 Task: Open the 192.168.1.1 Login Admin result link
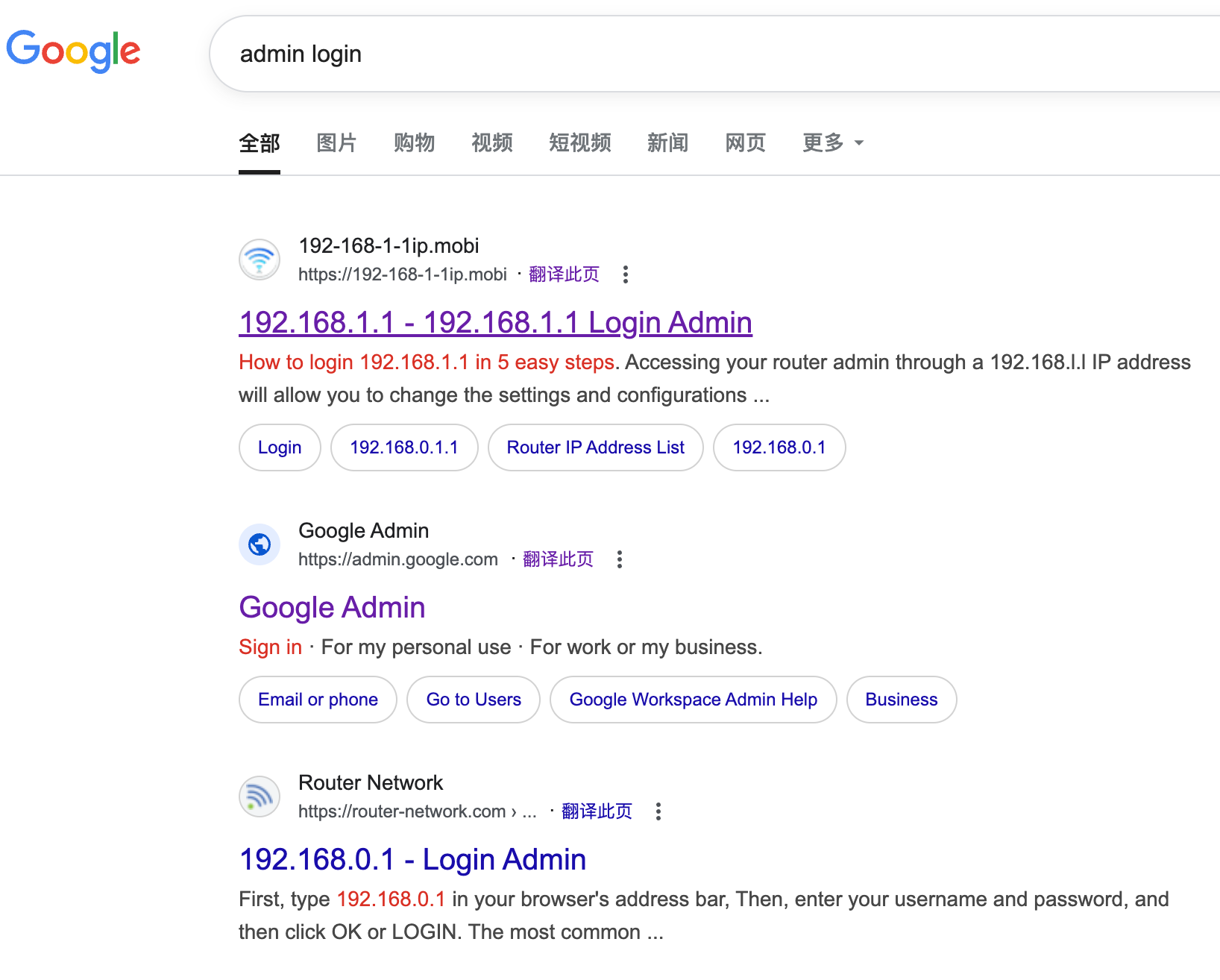(494, 322)
